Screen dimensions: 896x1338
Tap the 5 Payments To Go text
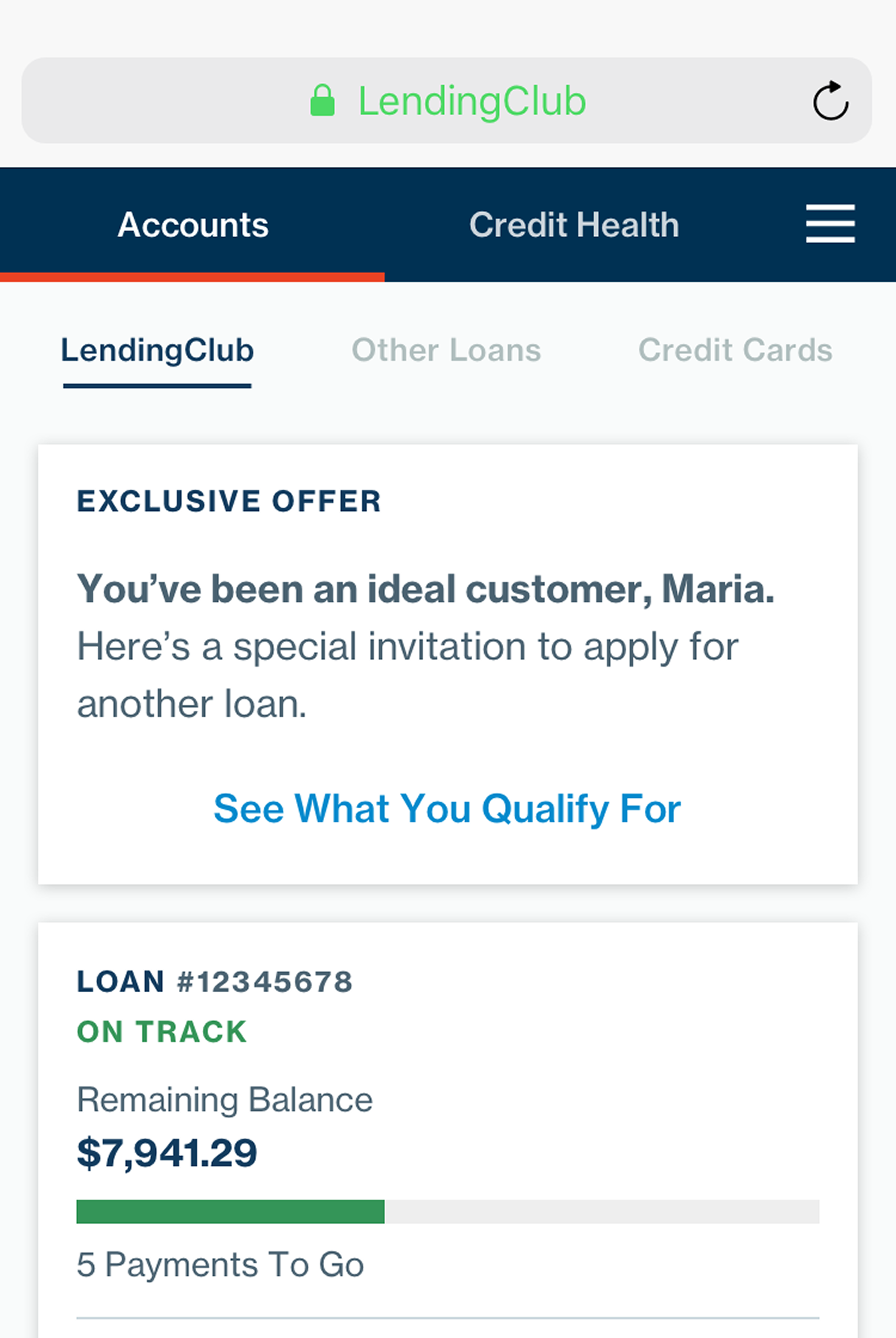point(220,1264)
